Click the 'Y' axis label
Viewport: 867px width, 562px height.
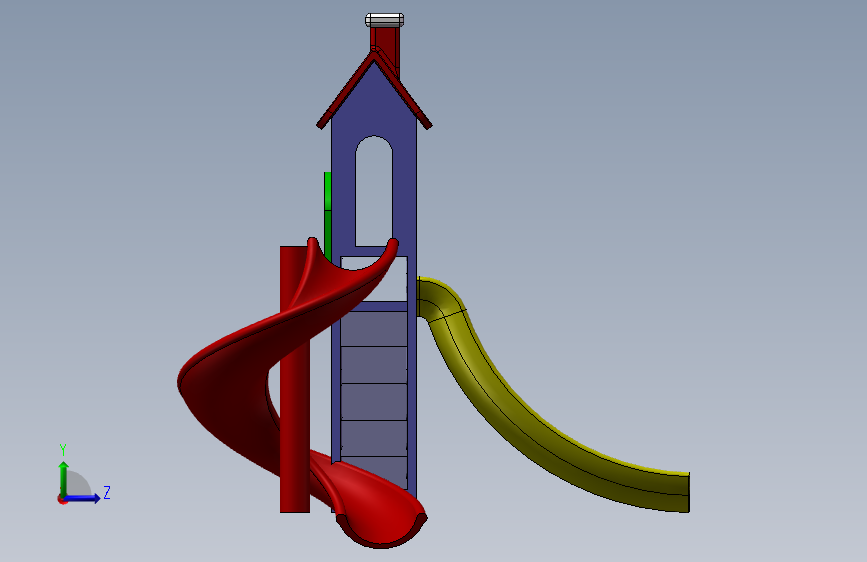[x=63, y=450]
